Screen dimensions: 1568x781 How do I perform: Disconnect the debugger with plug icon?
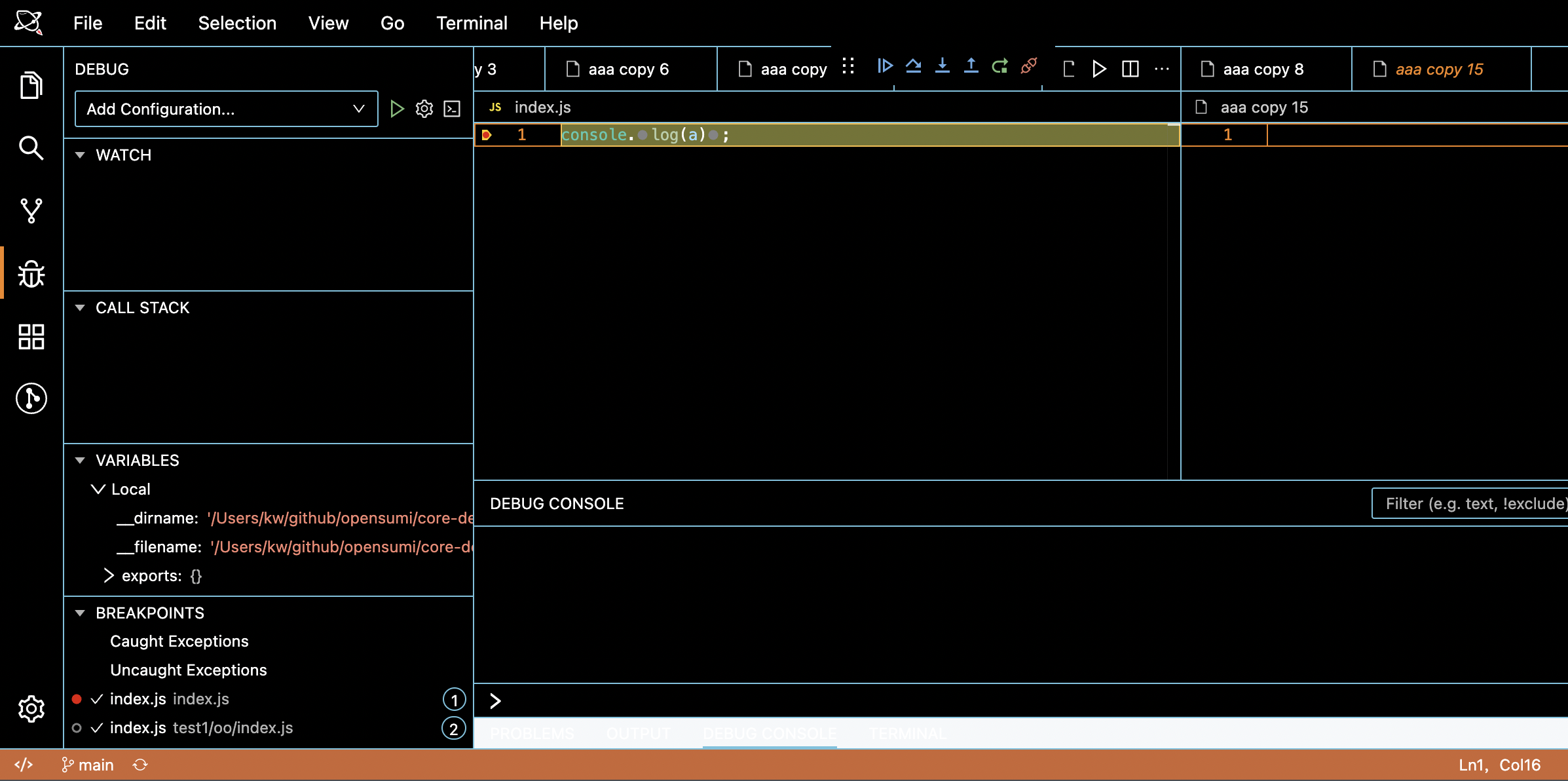click(x=1028, y=66)
